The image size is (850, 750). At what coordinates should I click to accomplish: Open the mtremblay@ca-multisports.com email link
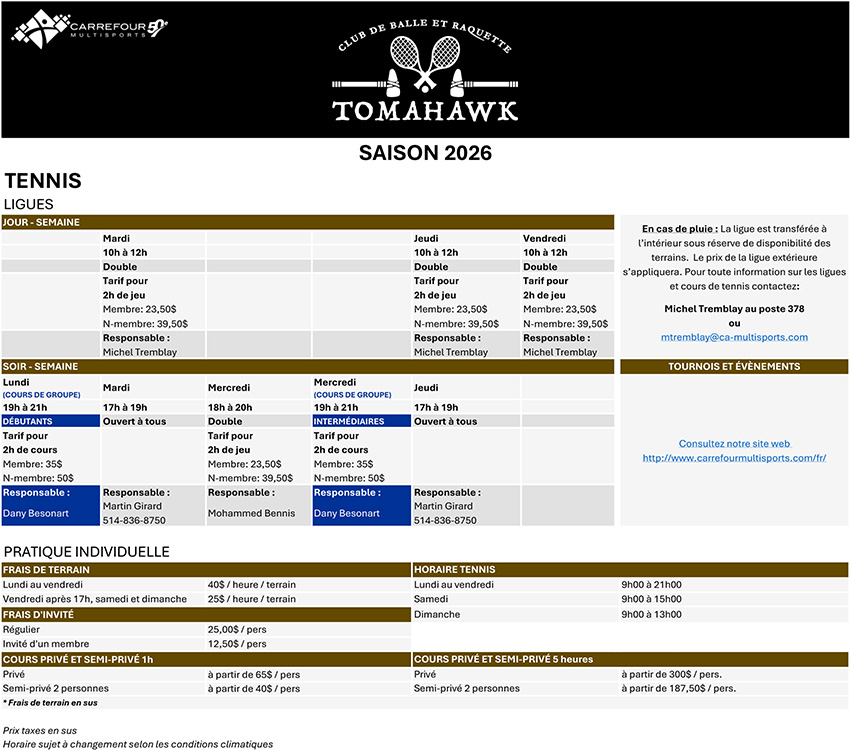pyautogui.click(x=734, y=337)
